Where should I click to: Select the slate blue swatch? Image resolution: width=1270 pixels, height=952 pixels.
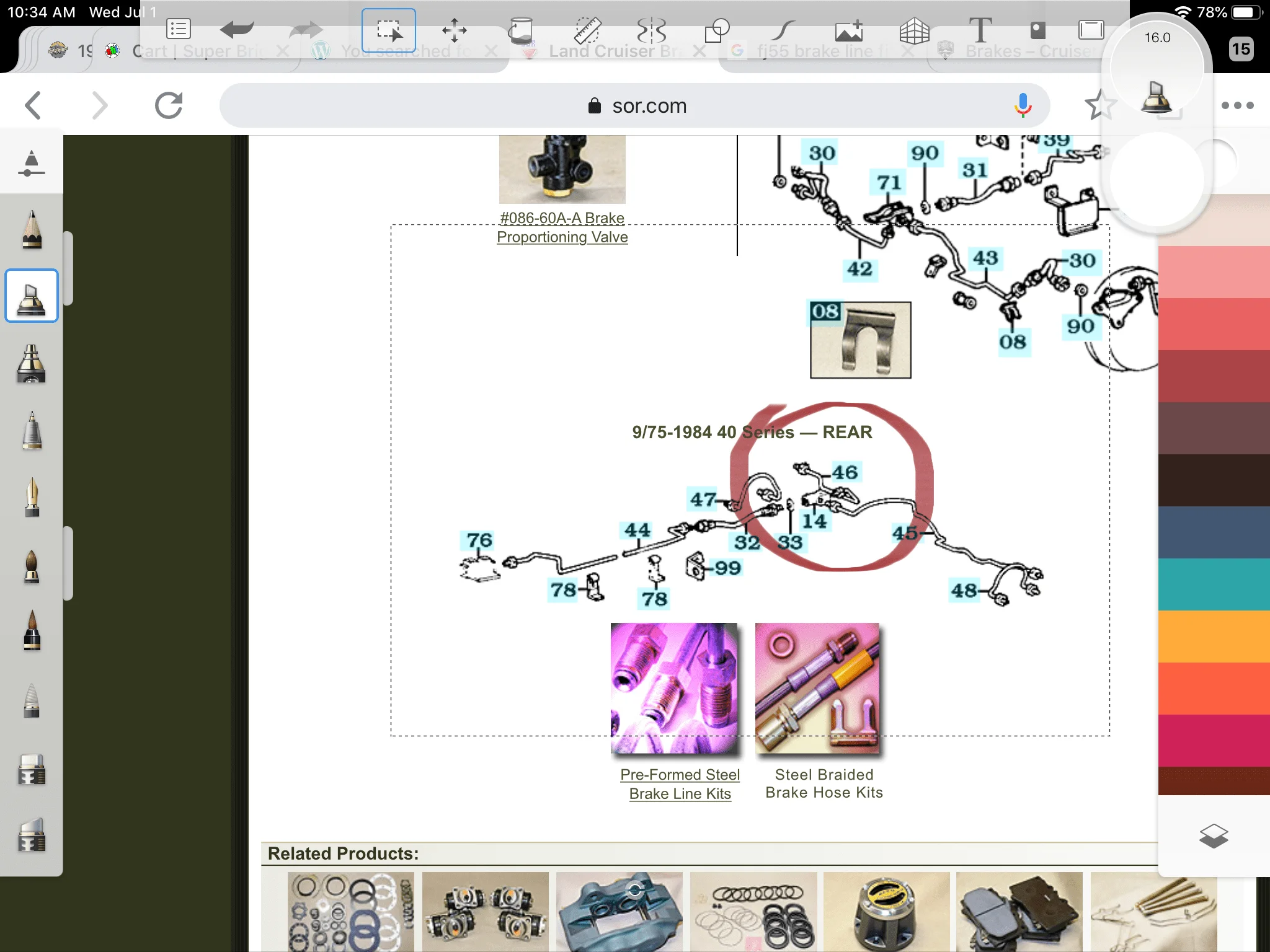pos(1214,532)
